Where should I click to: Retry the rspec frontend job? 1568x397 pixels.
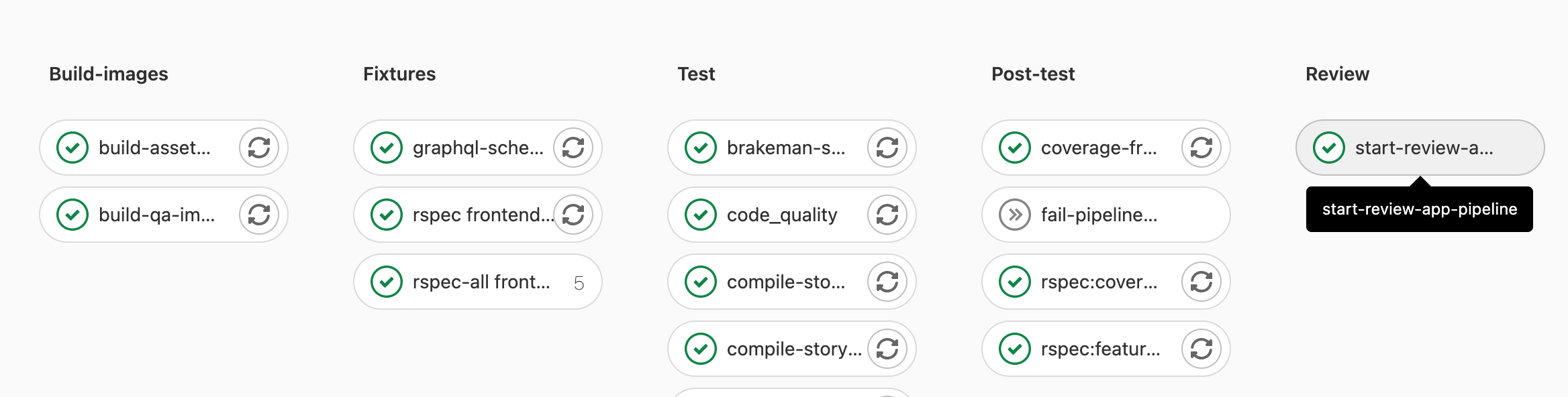point(573,215)
